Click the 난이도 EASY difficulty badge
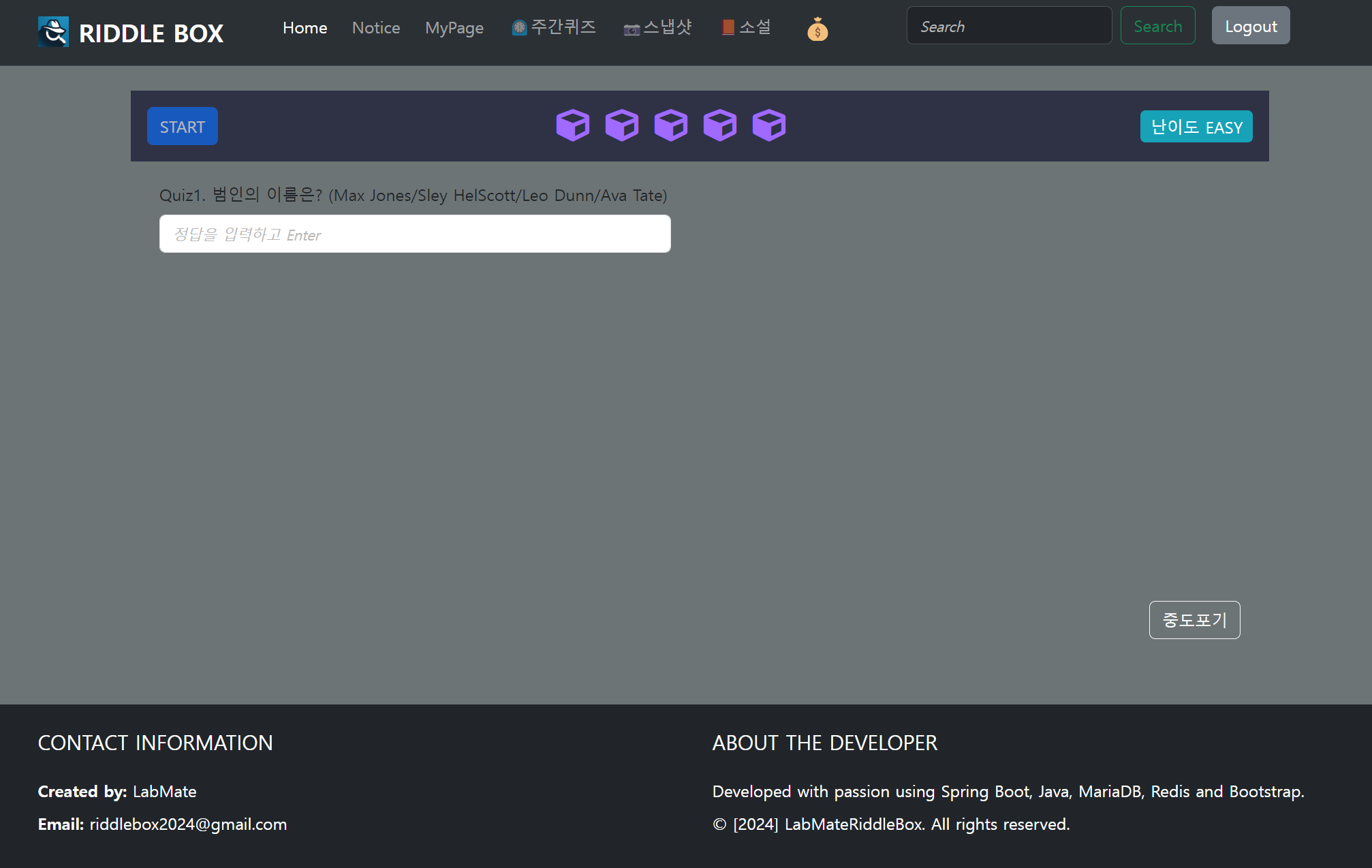The width and height of the screenshot is (1372, 868). click(x=1196, y=127)
